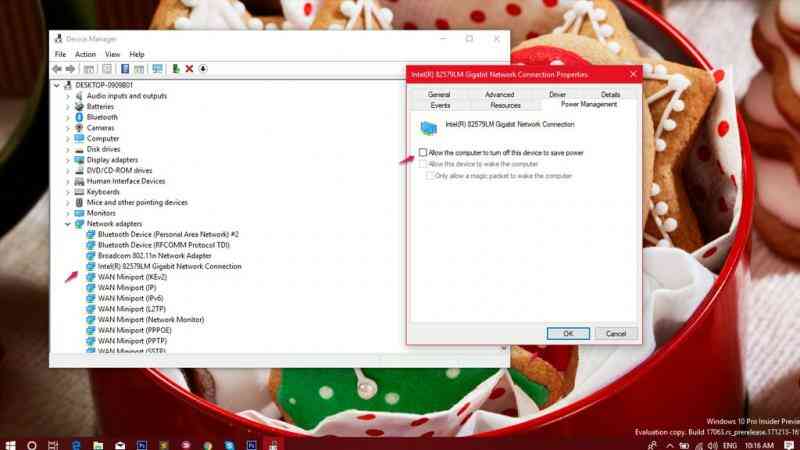
Task: Click OK in the Properties dialog
Action: pos(568,333)
